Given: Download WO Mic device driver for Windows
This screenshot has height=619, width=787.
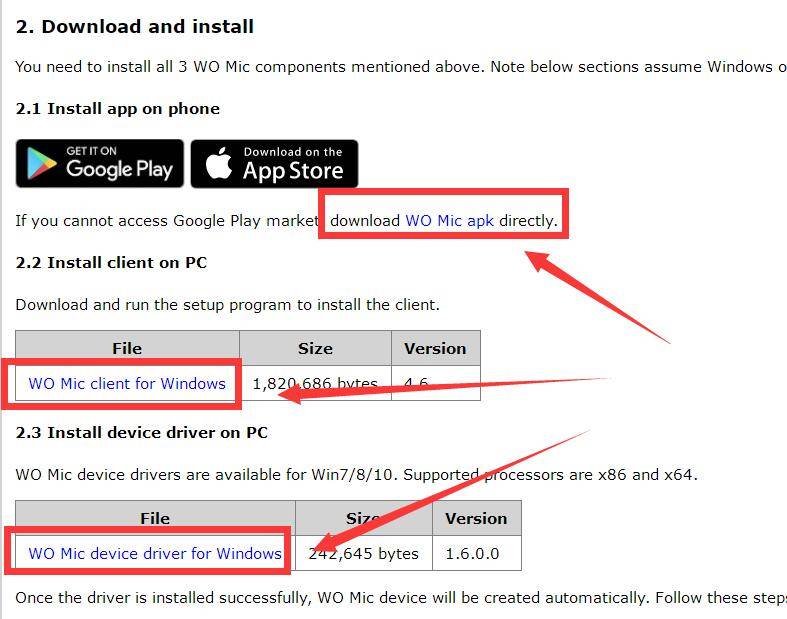Looking at the screenshot, I should tap(155, 553).
